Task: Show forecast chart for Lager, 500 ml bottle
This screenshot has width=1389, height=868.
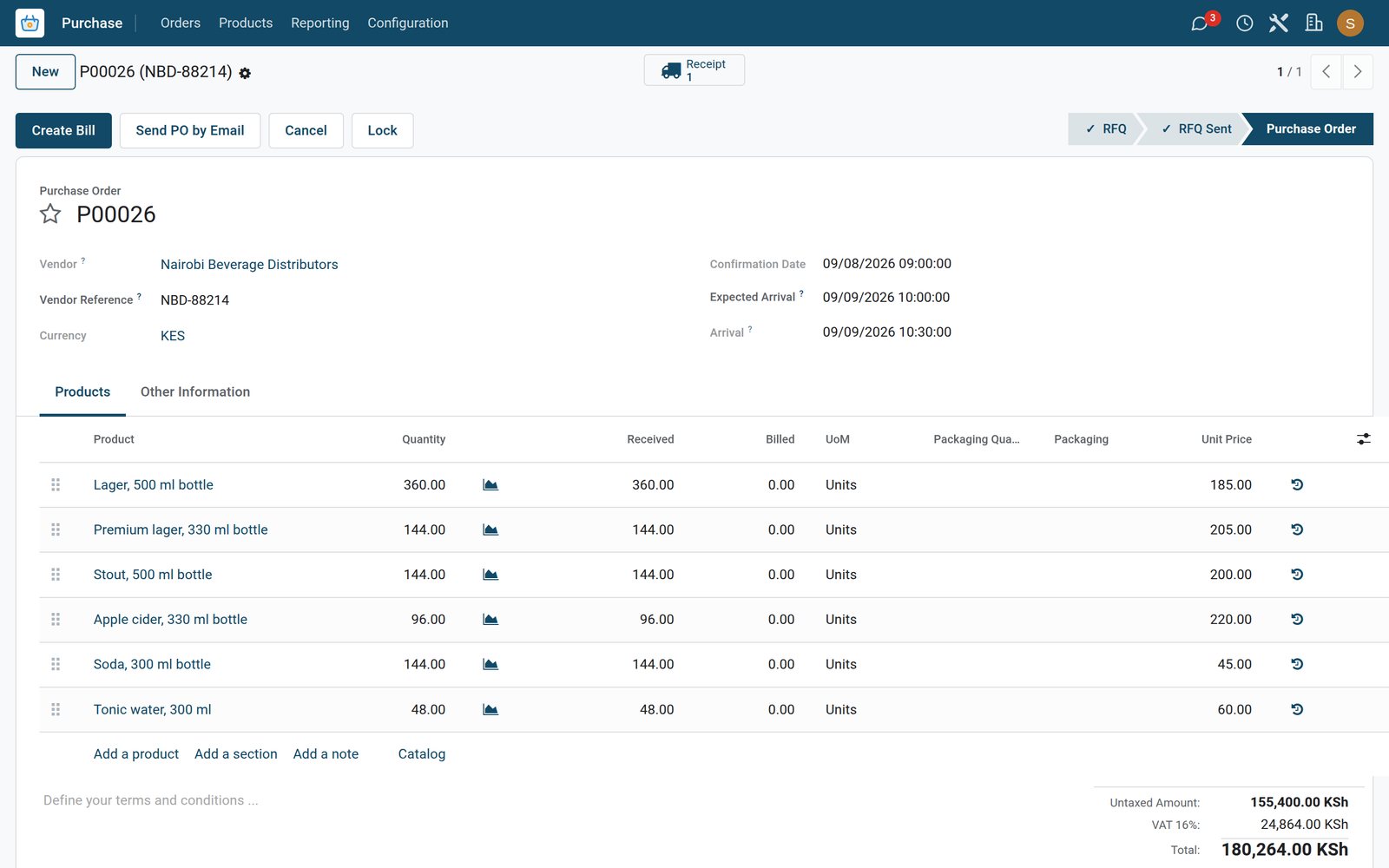Action: pyautogui.click(x=490, y=485)
